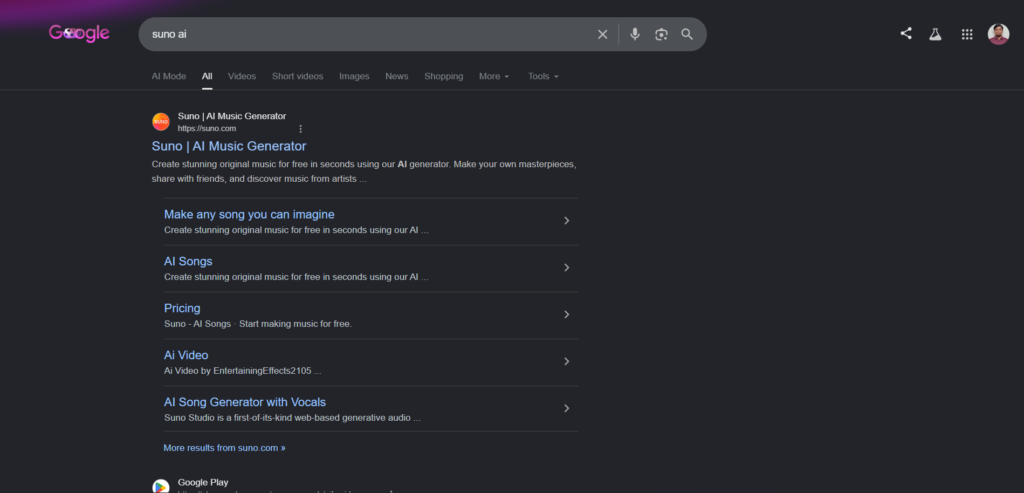Expand the More dropdown

coord(494,76)
